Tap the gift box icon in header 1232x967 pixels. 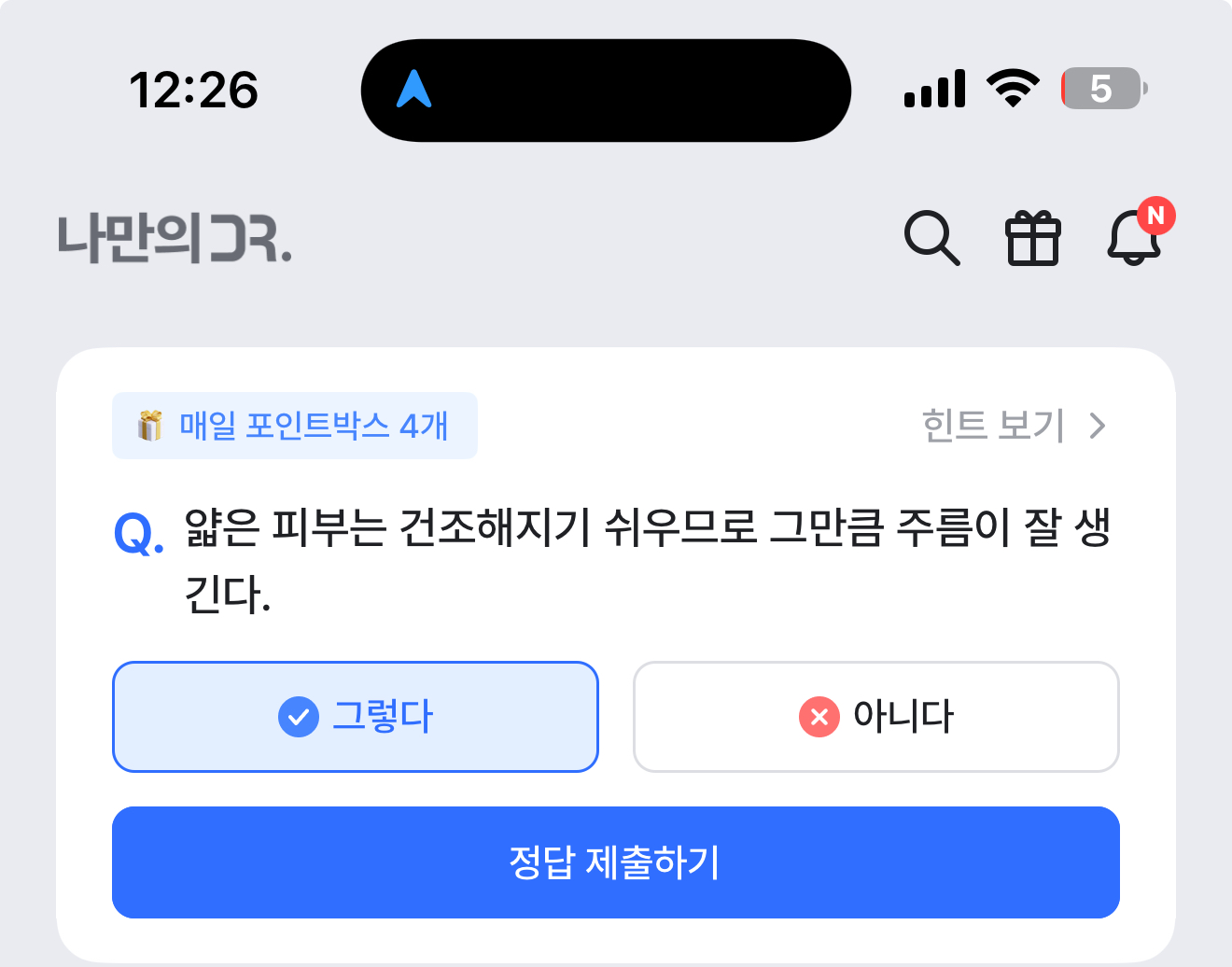pos(1033,238)
